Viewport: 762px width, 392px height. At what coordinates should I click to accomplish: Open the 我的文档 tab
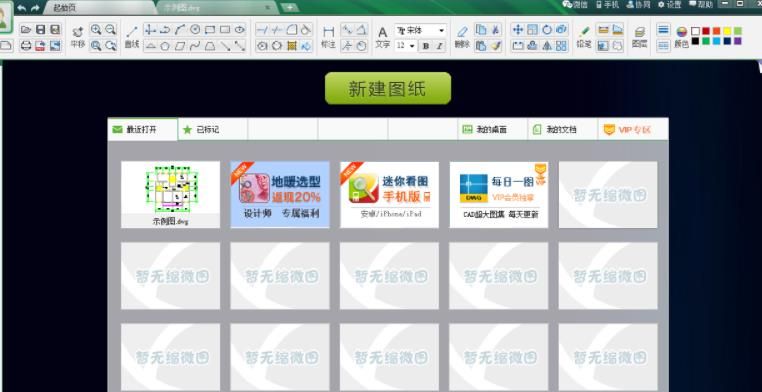click(x=562, y=130)
